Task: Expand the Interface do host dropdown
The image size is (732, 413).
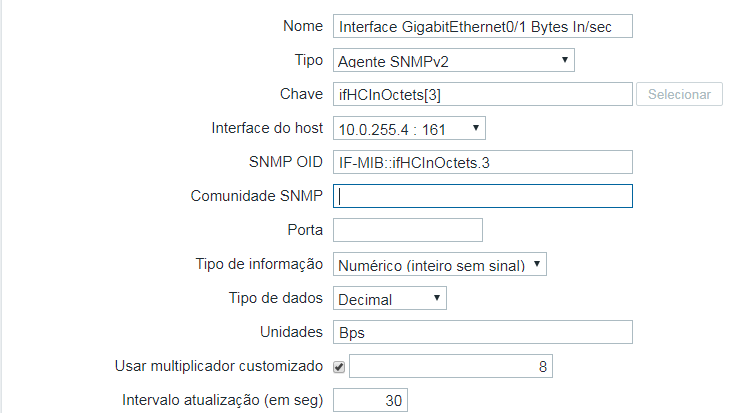Action: 408,129
